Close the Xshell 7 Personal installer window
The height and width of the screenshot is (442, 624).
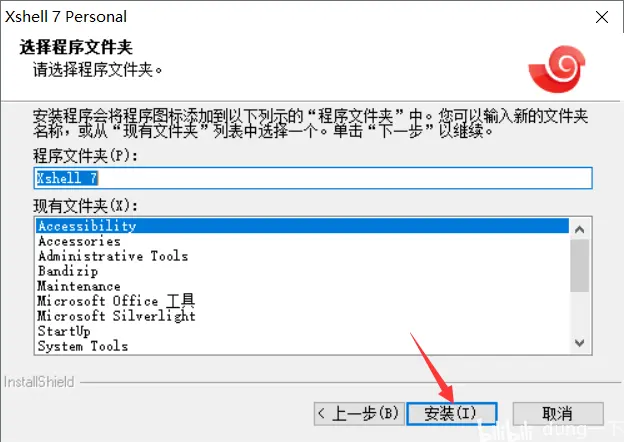tap(602, 17)
